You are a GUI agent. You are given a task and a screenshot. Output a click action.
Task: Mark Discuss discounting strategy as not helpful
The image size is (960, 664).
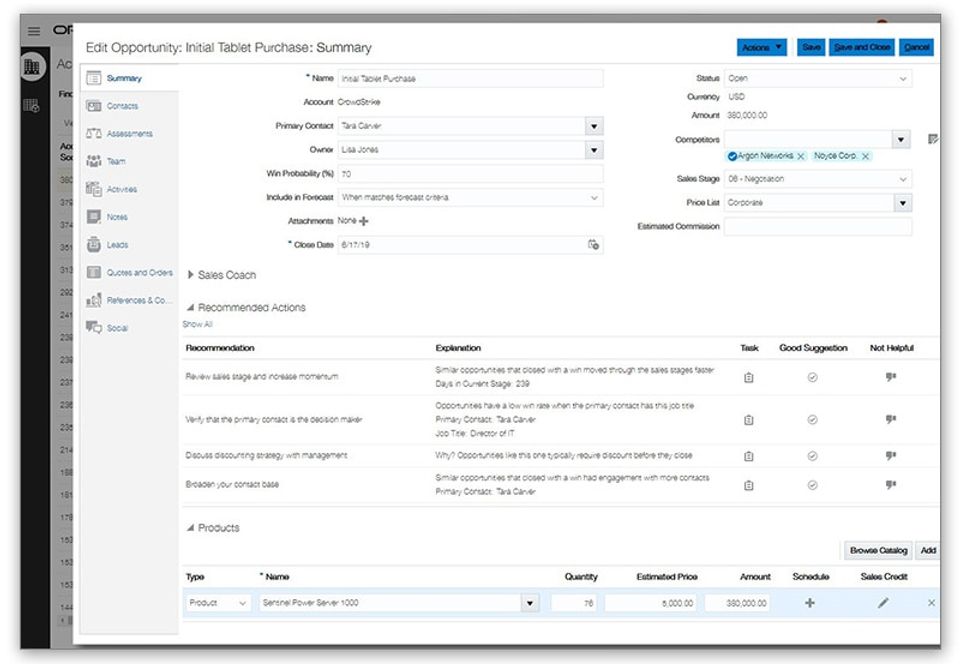click(891, 455)
